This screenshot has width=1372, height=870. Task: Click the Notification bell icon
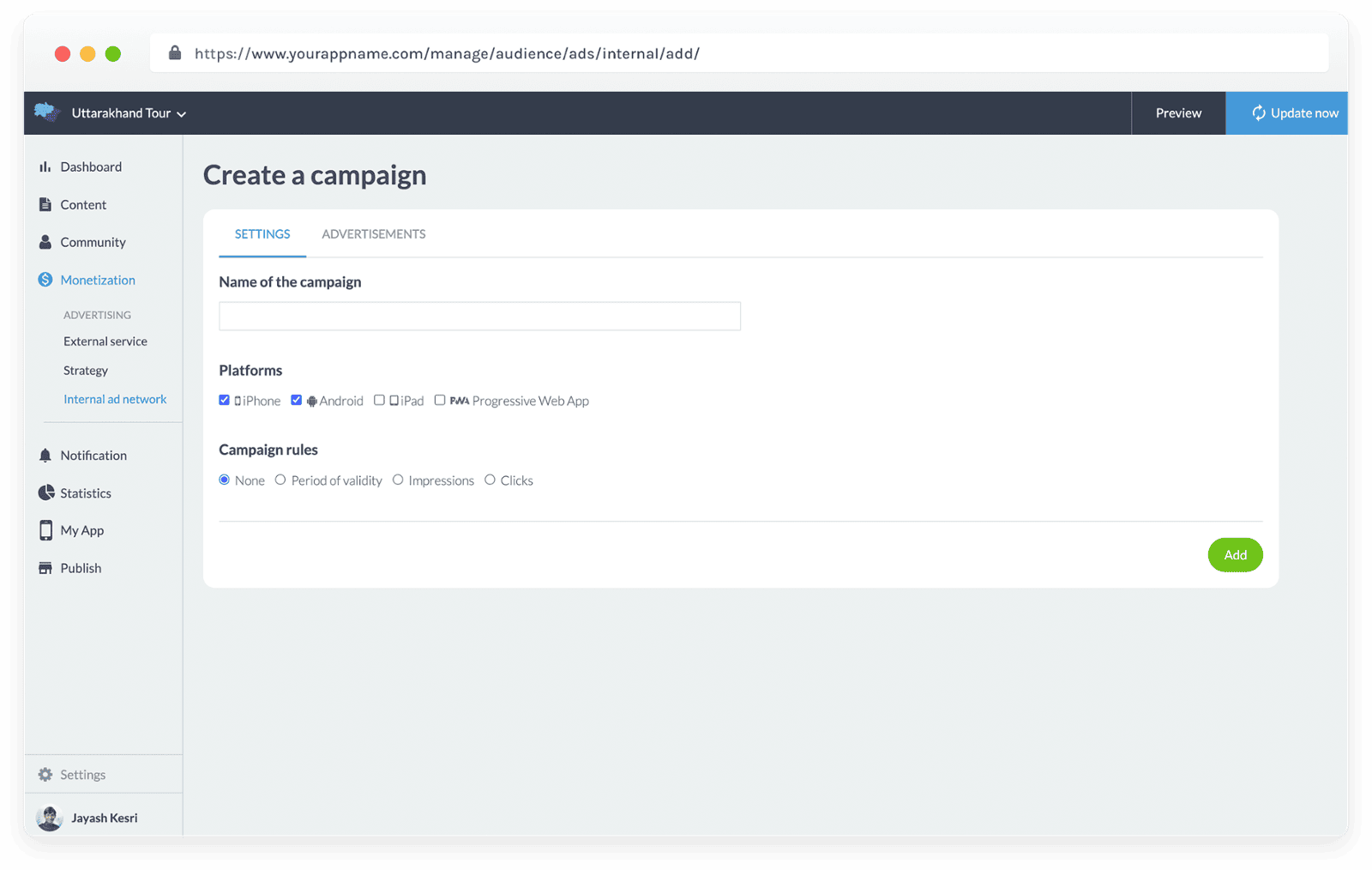pyautogui.click(x=45, y=456)
